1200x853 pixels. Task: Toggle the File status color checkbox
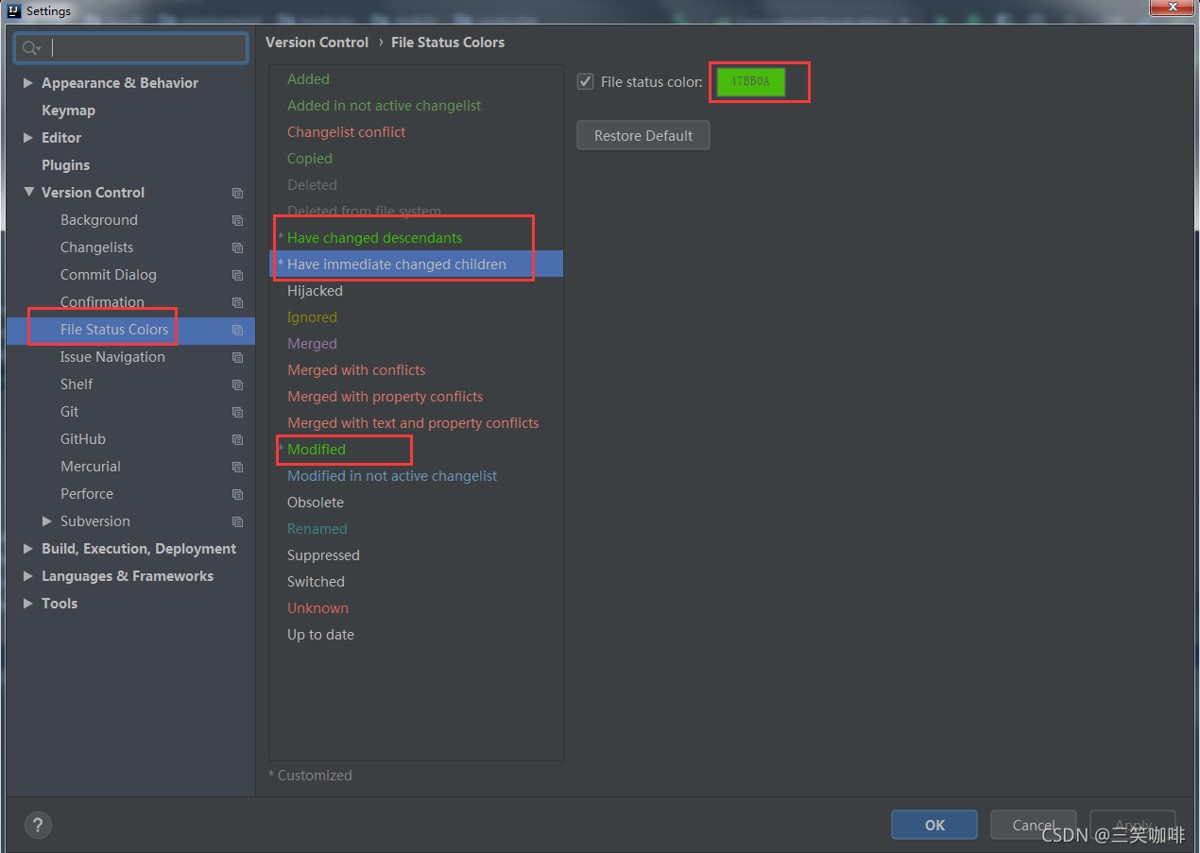point(586,82)
